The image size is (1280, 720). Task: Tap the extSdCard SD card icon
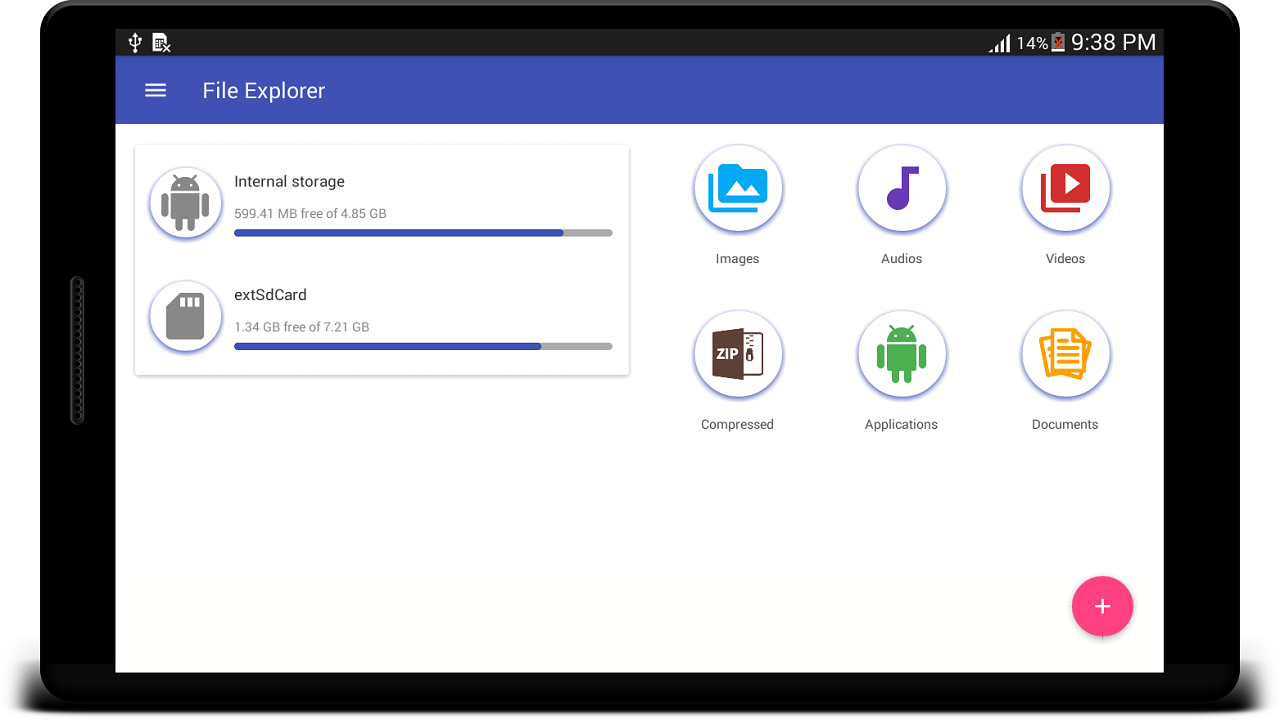pyautogui.click(x=185, y=316)
